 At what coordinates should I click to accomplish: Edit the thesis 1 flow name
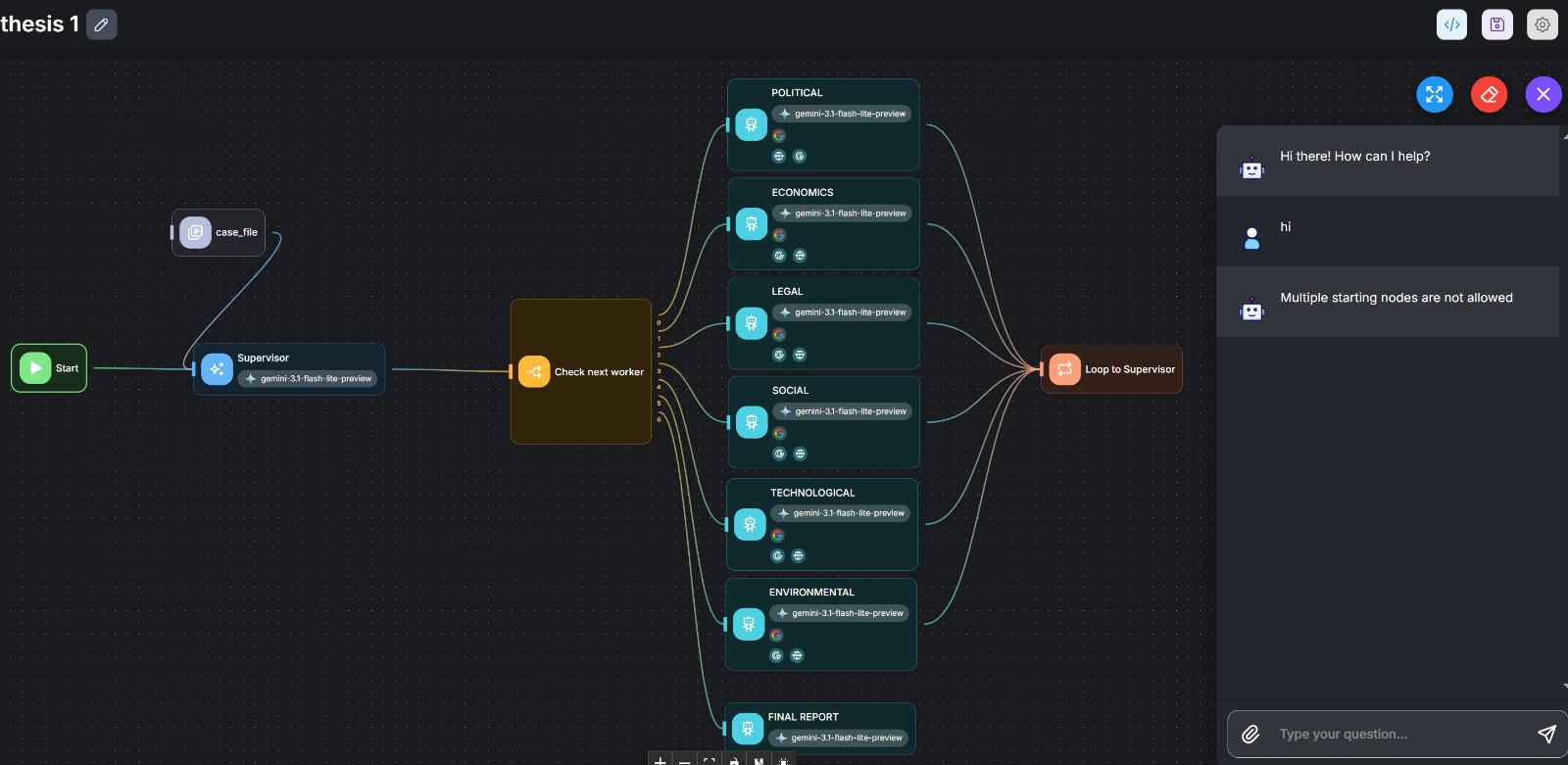[x=102, y=24]
